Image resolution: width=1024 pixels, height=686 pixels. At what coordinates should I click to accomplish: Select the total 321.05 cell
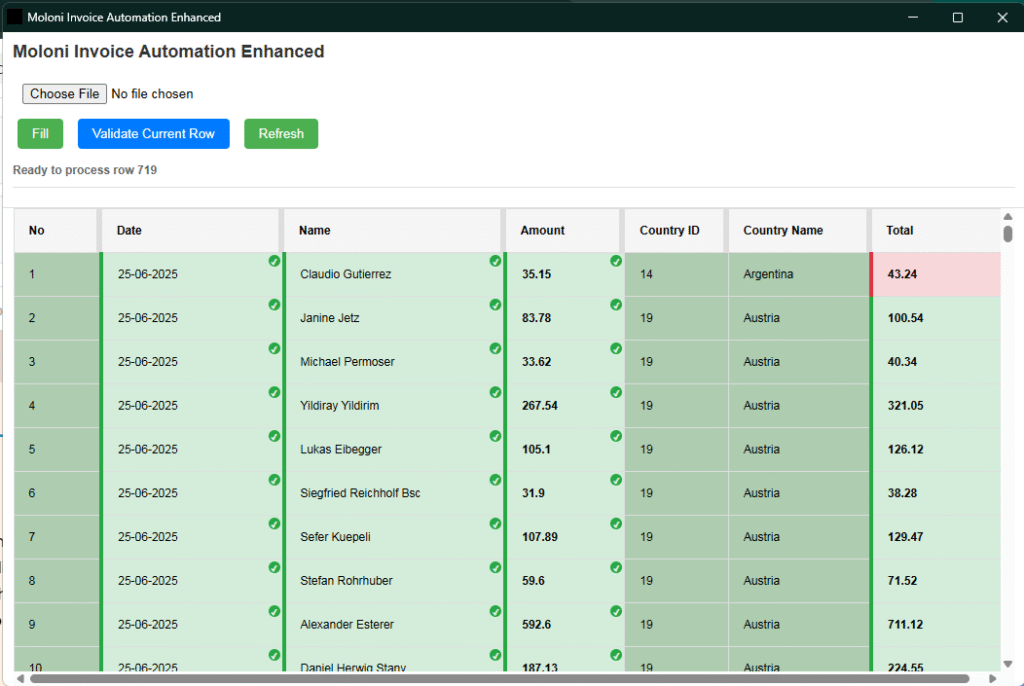coord(935,406)
